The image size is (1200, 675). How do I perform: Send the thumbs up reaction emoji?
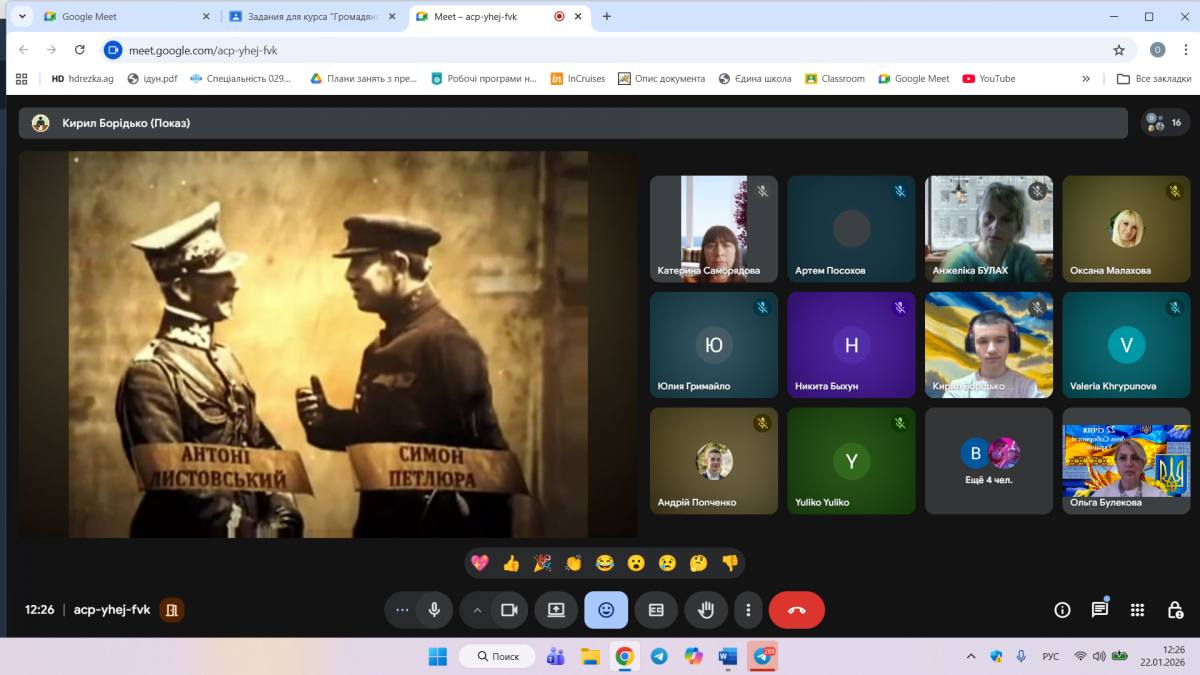[x=511, y=563]
